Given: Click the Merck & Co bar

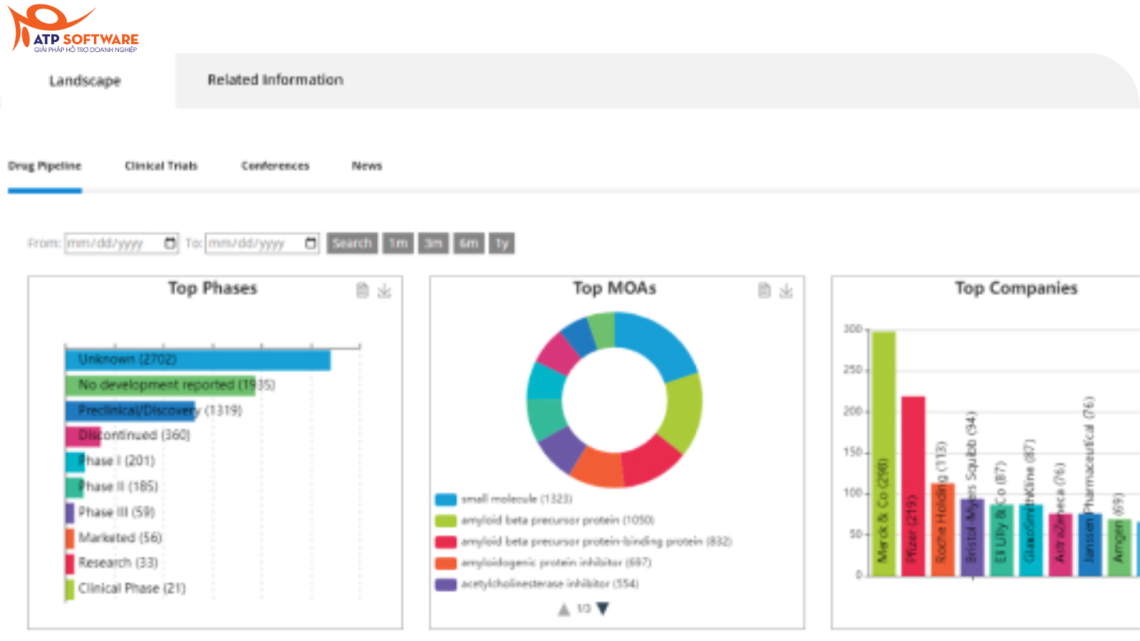Looking at the screenshot, I should [x=883, y=452].
